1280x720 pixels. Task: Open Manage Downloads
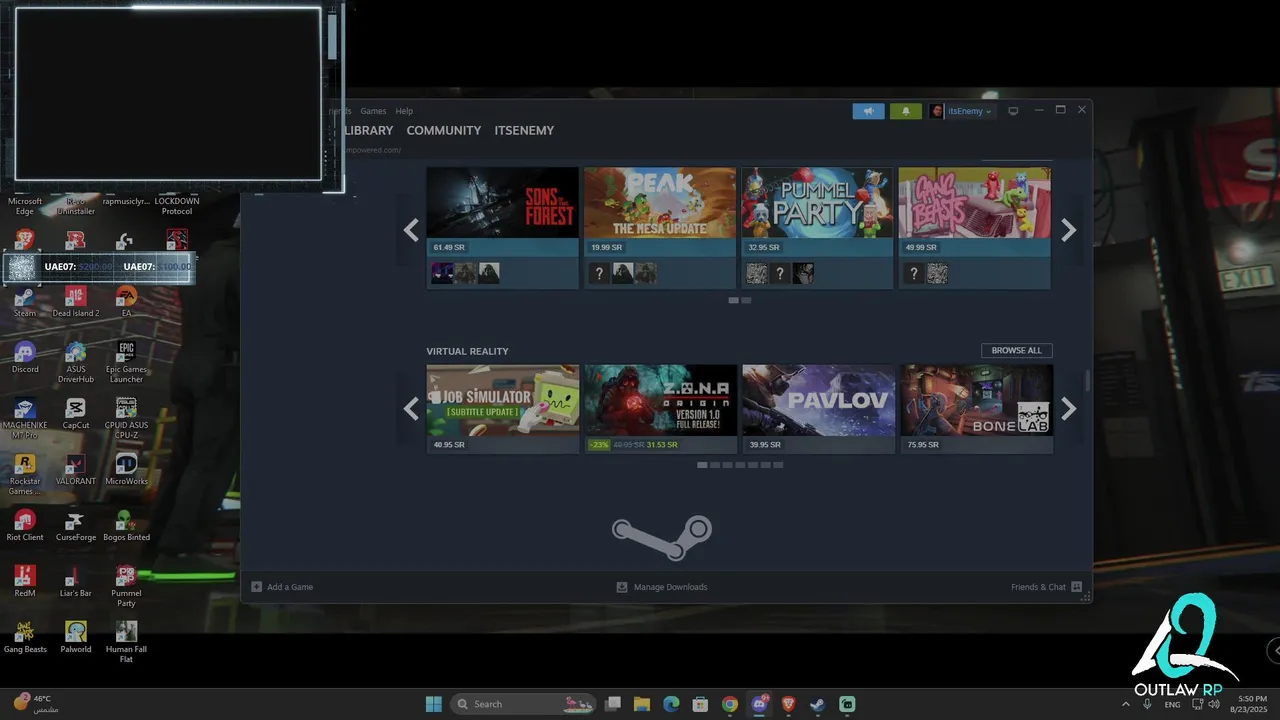pyautogui.click(x=662, y=587)
